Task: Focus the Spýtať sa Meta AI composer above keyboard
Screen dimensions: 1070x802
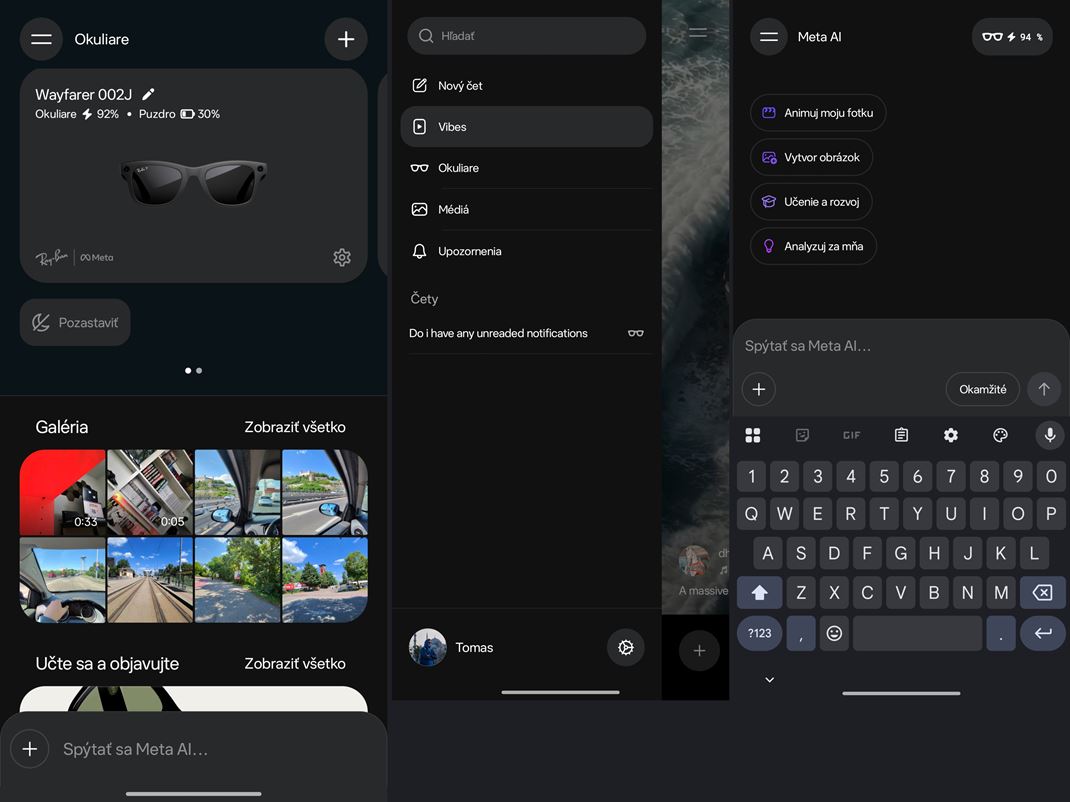Action: coord(901,346)
